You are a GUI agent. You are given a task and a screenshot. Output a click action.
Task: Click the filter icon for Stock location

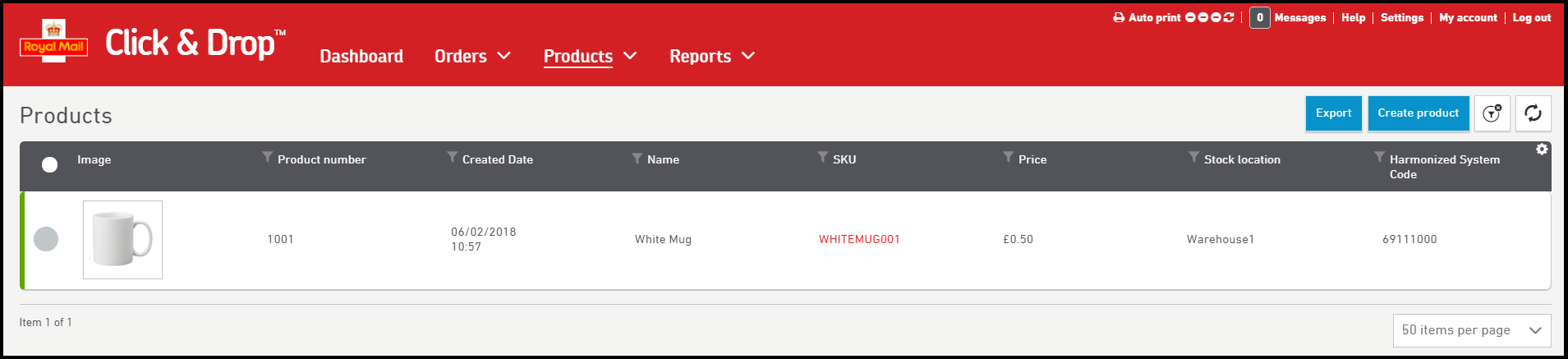pos(1193,157)
